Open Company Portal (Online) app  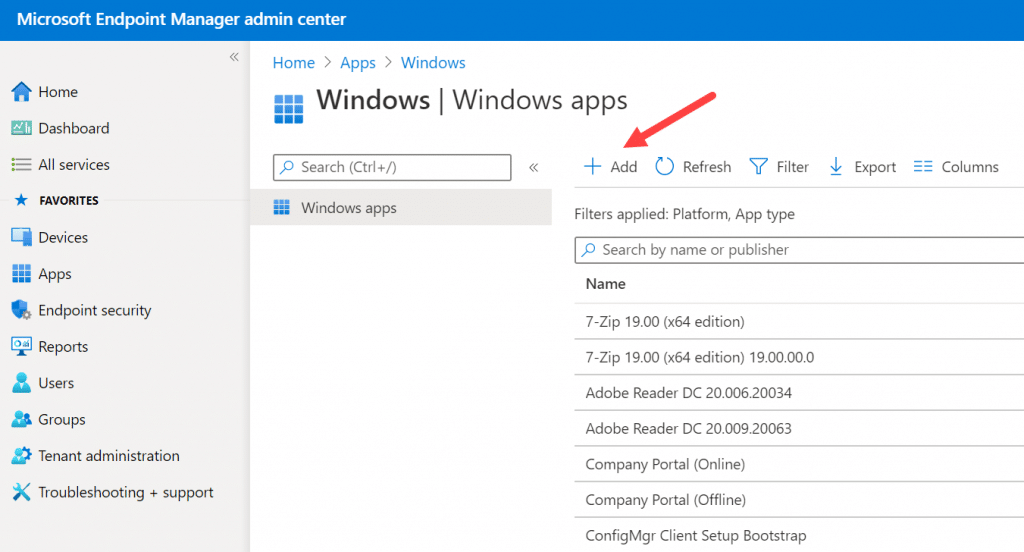click(x=665, y=464)
